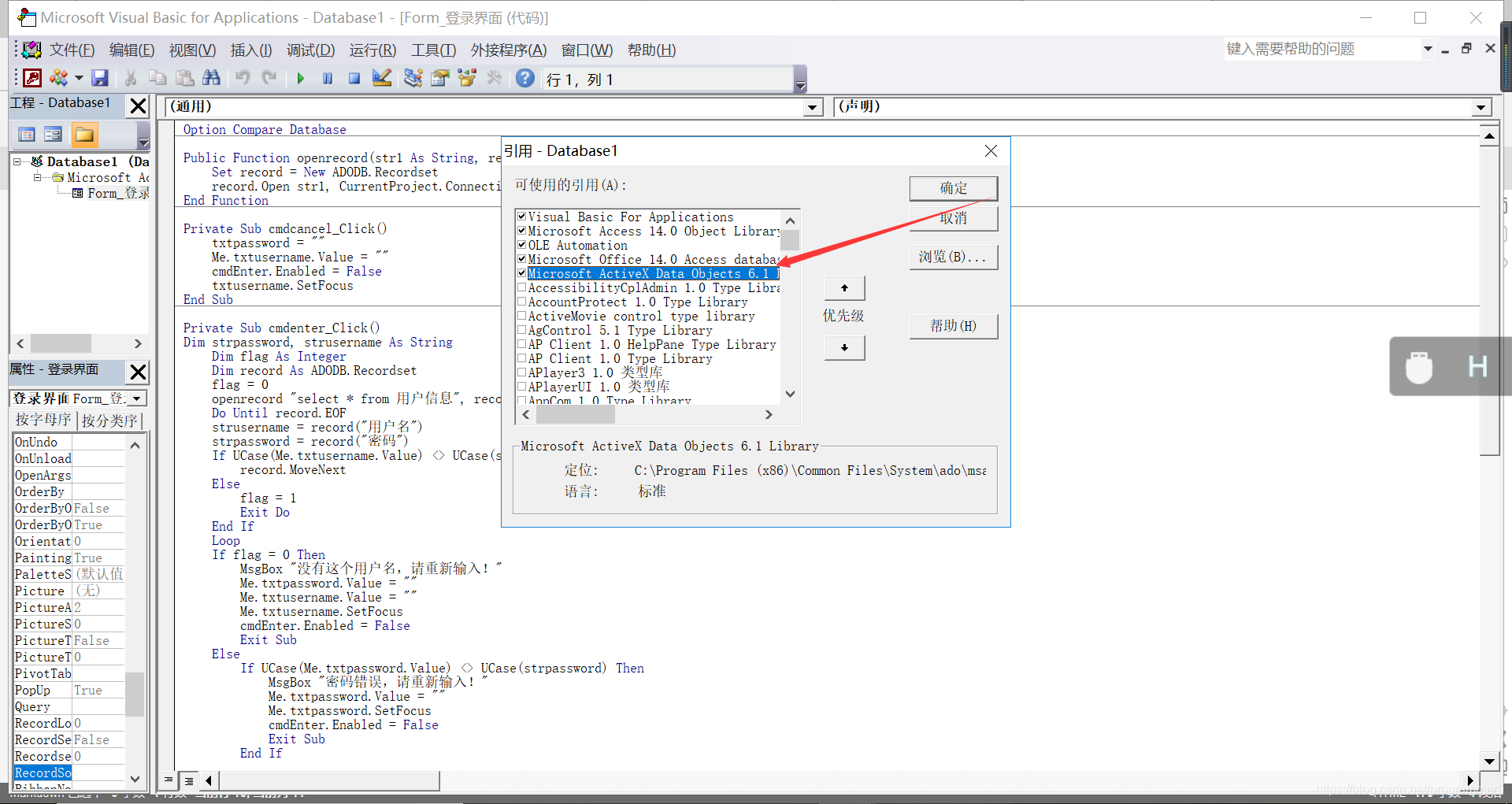This screenshot has width=1512, height=804.
Task: Toggle Microsoft Office 14.0 Access database checkbox
Action: pyautogui.click(x=521, y=258)
